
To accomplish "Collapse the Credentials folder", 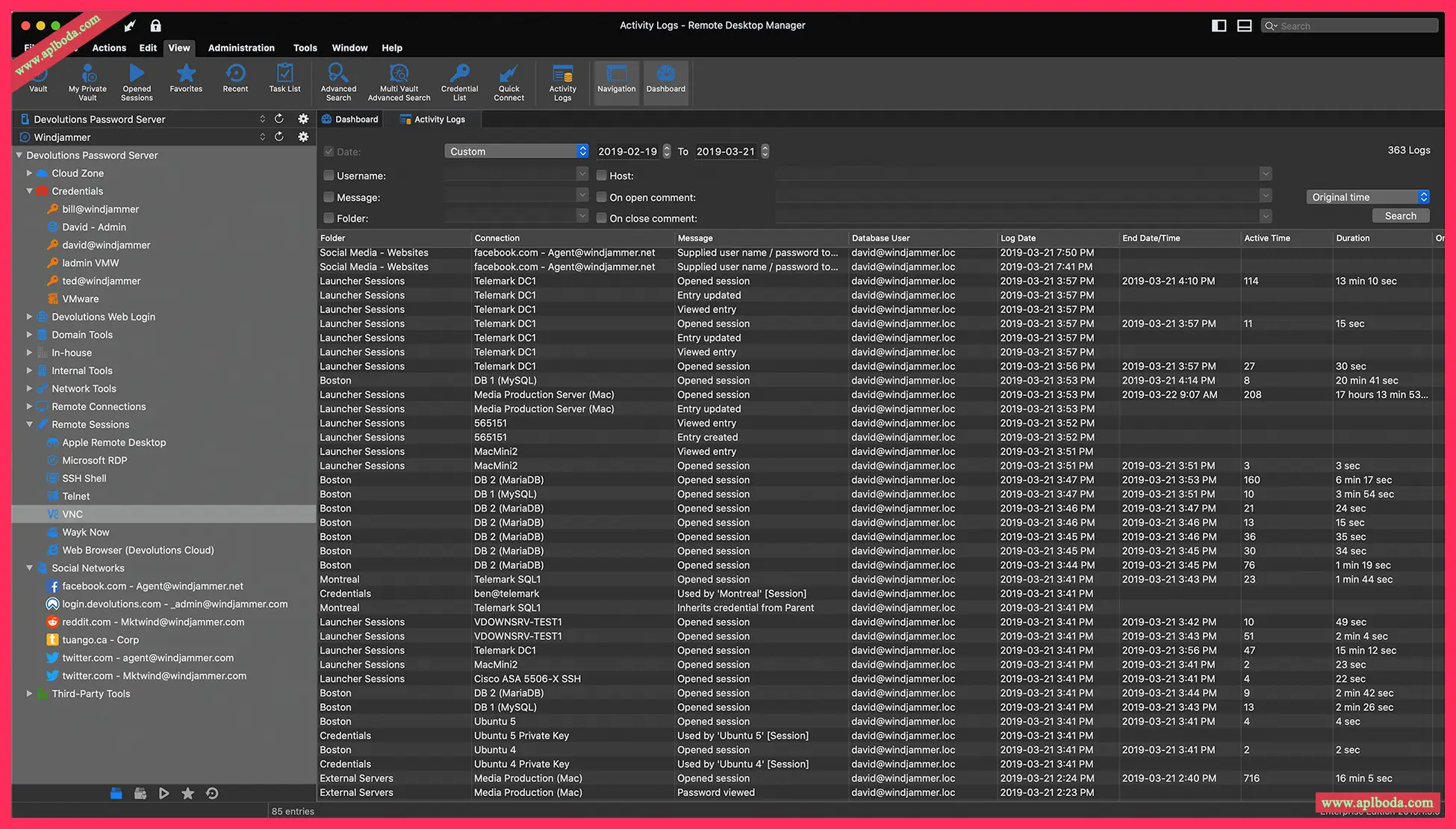I will pos(29,191).
